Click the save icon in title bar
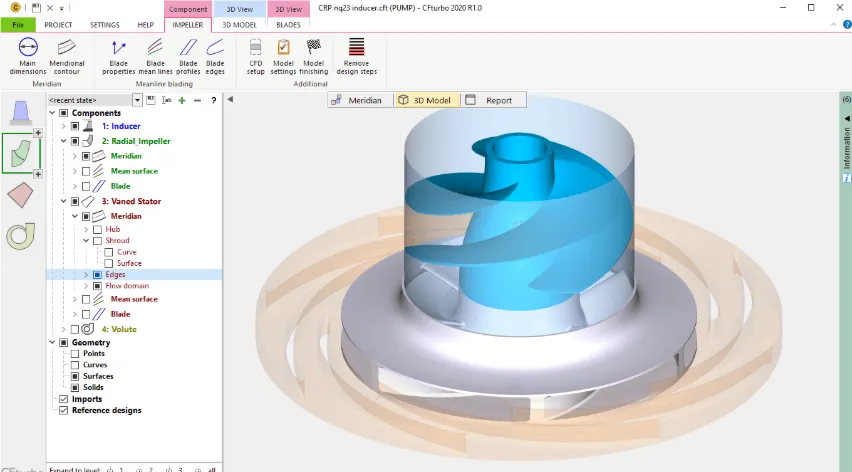The image size is (852, 472). click(36, 8)
